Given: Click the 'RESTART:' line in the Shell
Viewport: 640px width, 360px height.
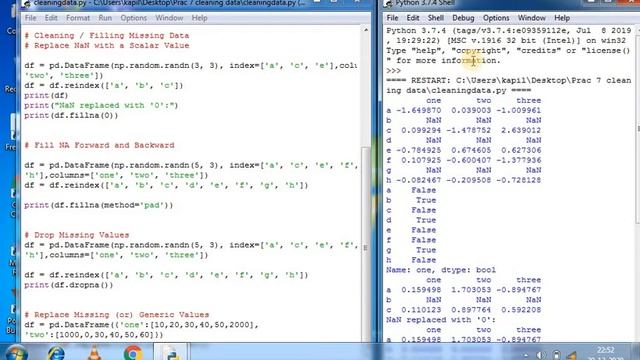Looking at the screenshot, I should tap(509, 80).
